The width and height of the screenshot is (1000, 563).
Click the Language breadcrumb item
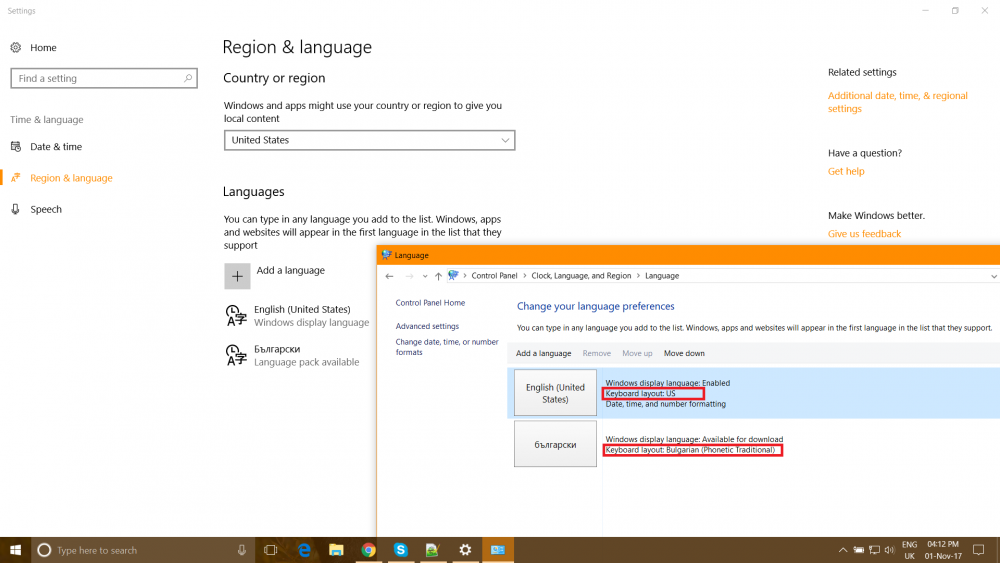pos(662,275)
